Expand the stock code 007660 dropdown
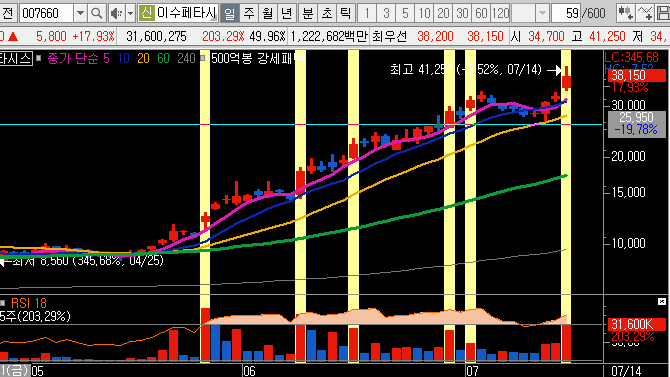The image size is (670, 377). tap(80, 13)
